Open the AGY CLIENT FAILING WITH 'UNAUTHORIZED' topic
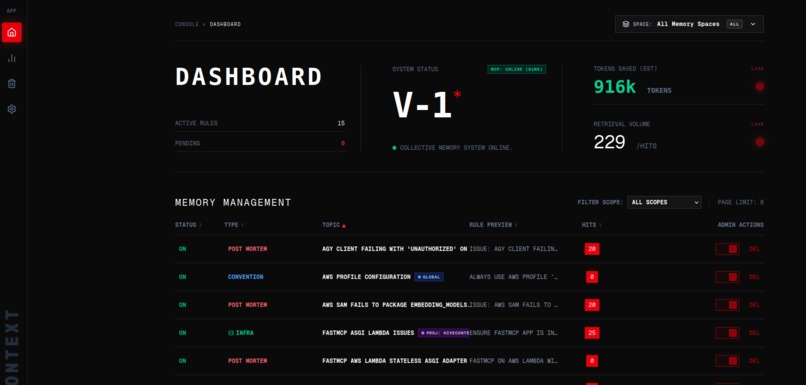Screen dimensions: 806x385 [395, 249]
